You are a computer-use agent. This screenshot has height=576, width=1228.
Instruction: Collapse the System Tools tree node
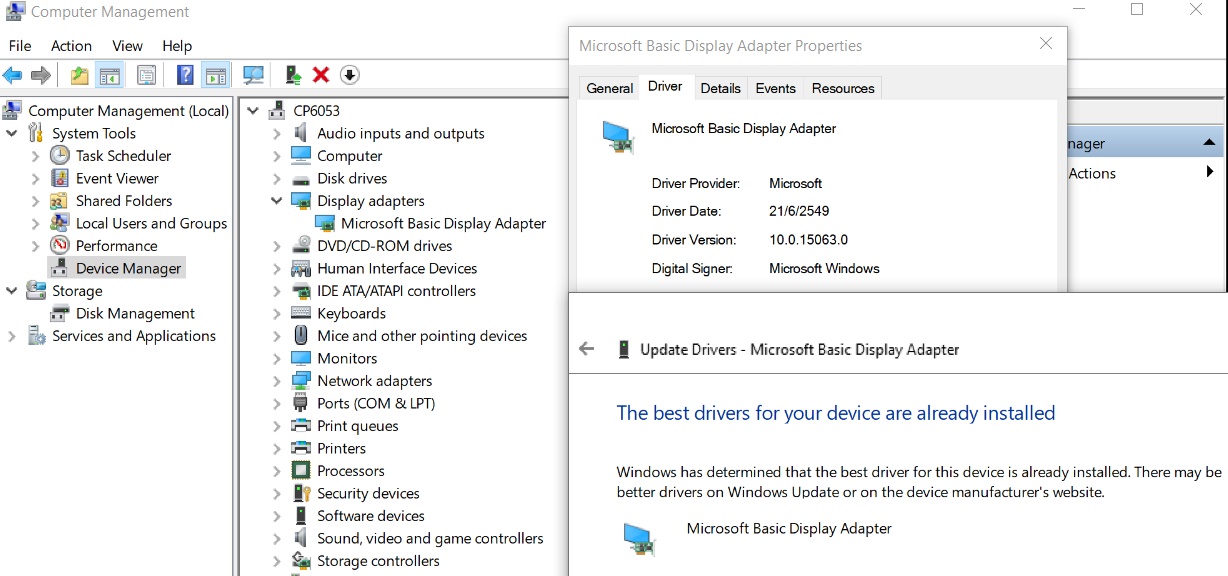(12, 133)
